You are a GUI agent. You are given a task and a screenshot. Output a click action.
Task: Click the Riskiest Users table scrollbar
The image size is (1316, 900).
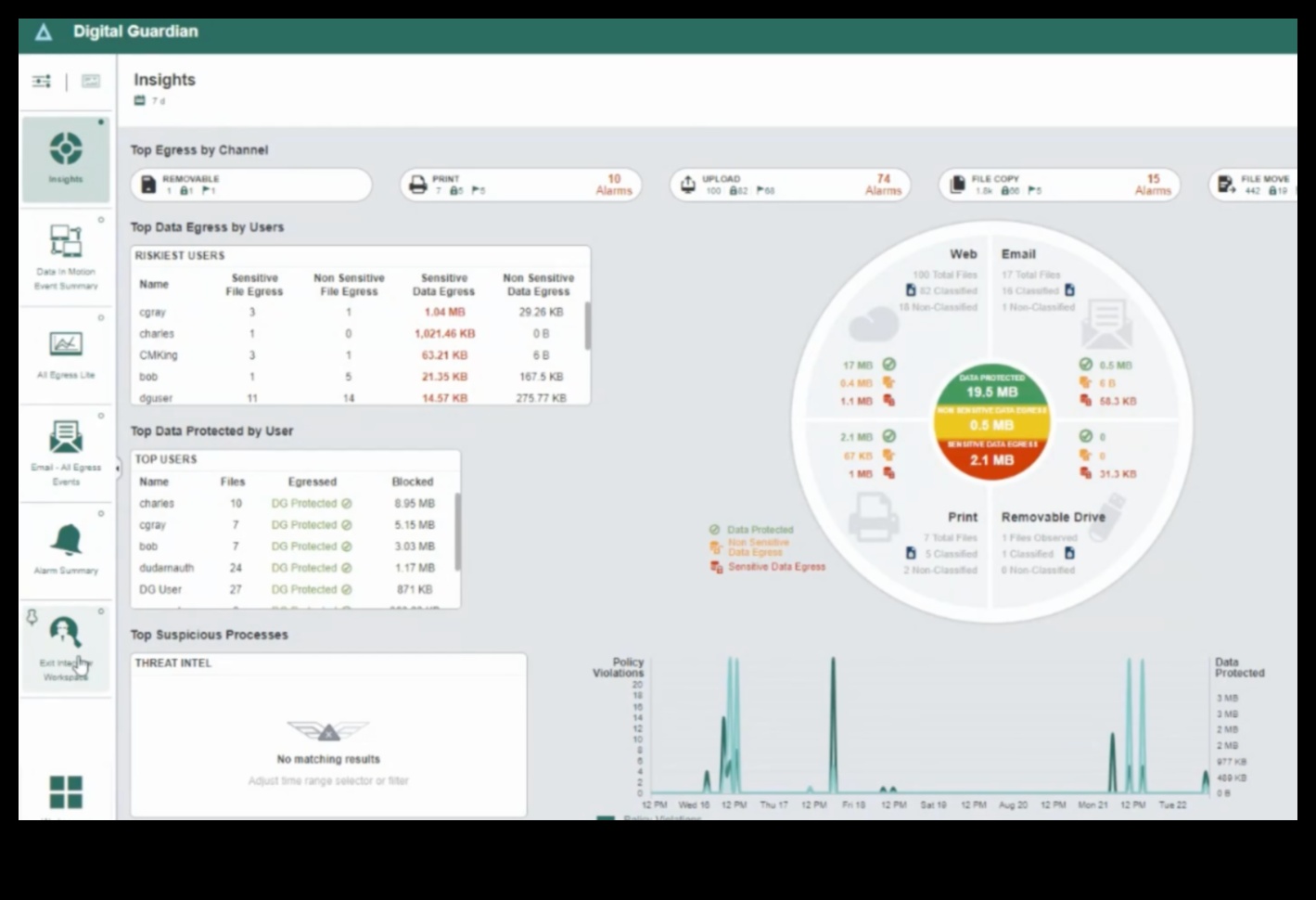587,325
